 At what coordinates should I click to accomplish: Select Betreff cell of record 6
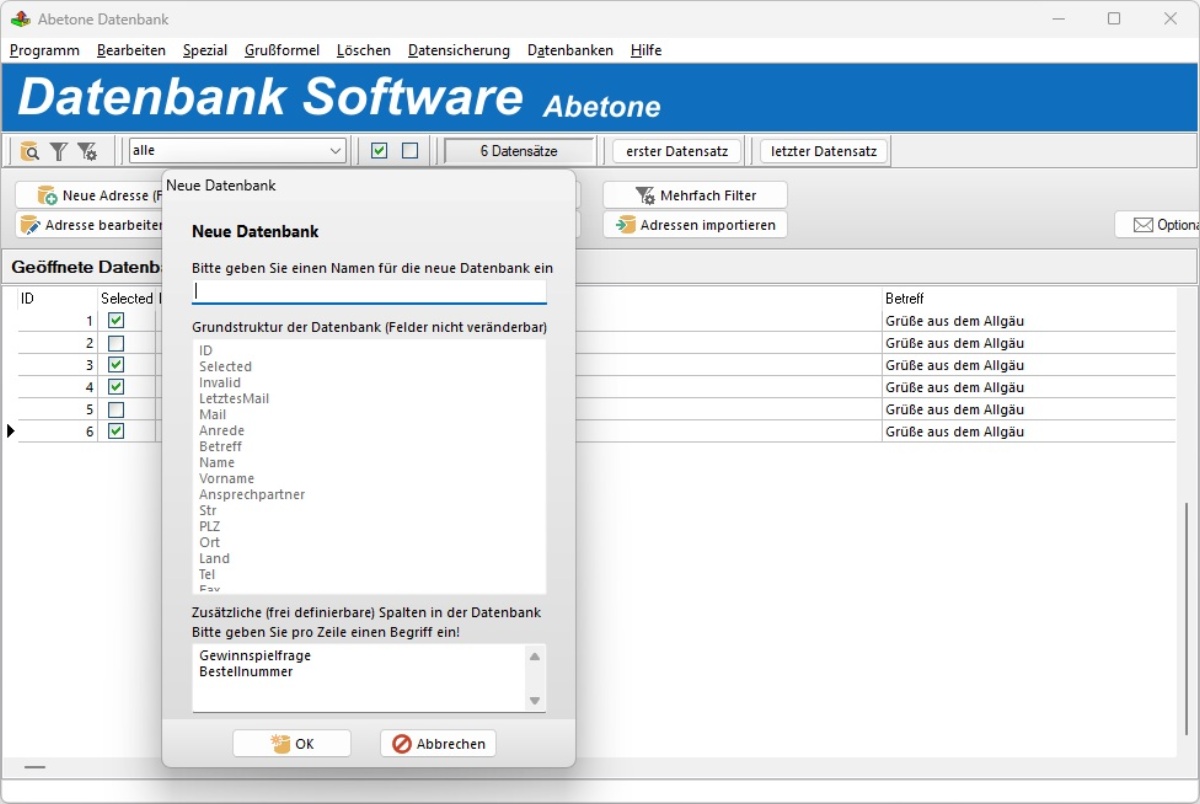[1029, 431]
